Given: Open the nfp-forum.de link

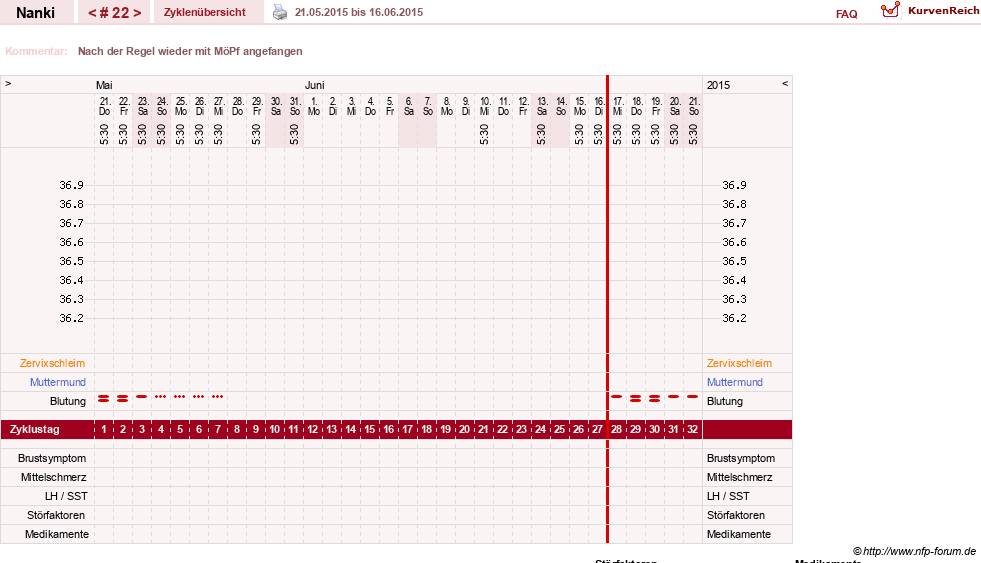Looking at the screenshot, I should pos(914,551).
